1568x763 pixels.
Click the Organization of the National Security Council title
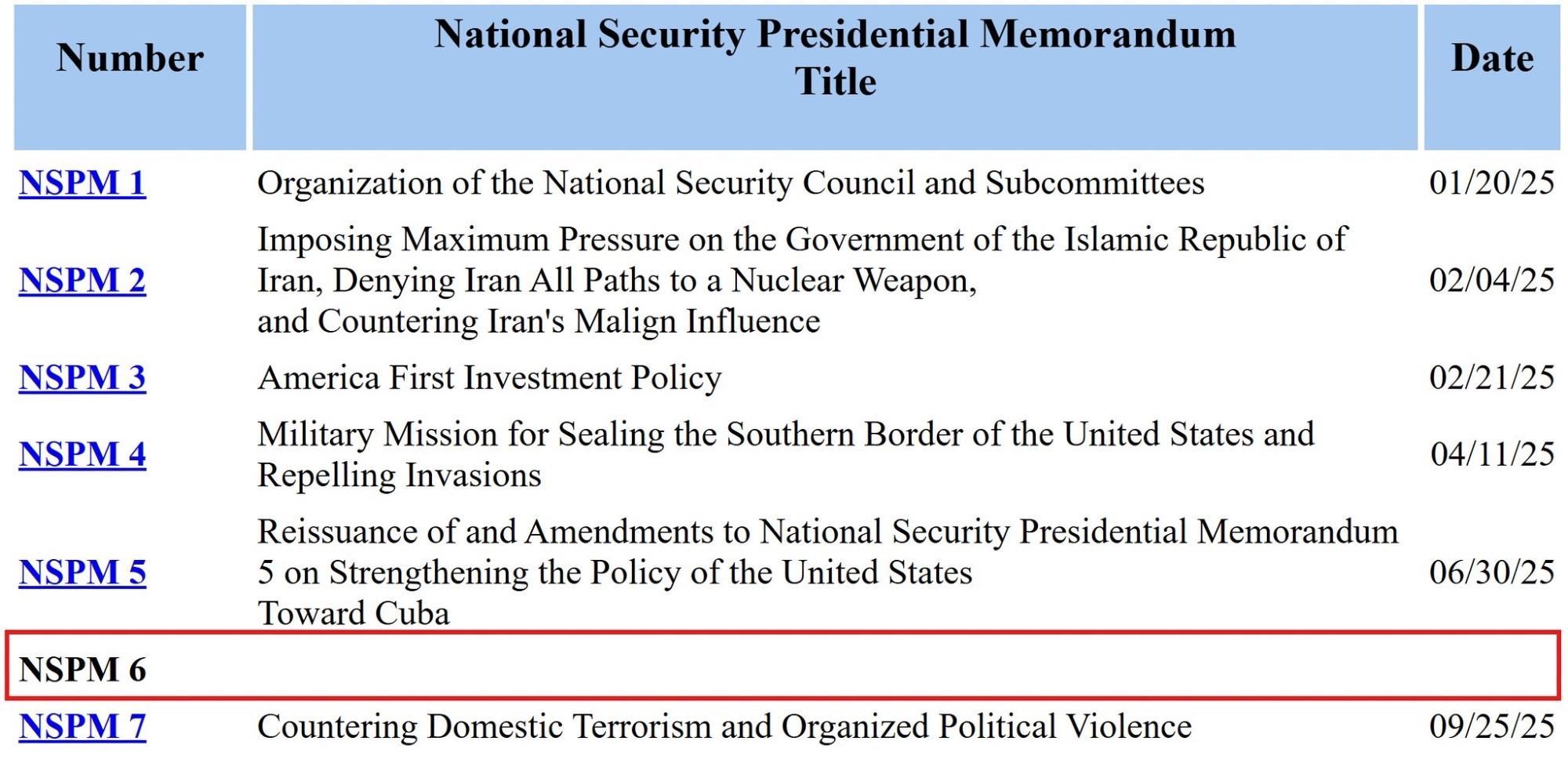click(x=730, y=183)
